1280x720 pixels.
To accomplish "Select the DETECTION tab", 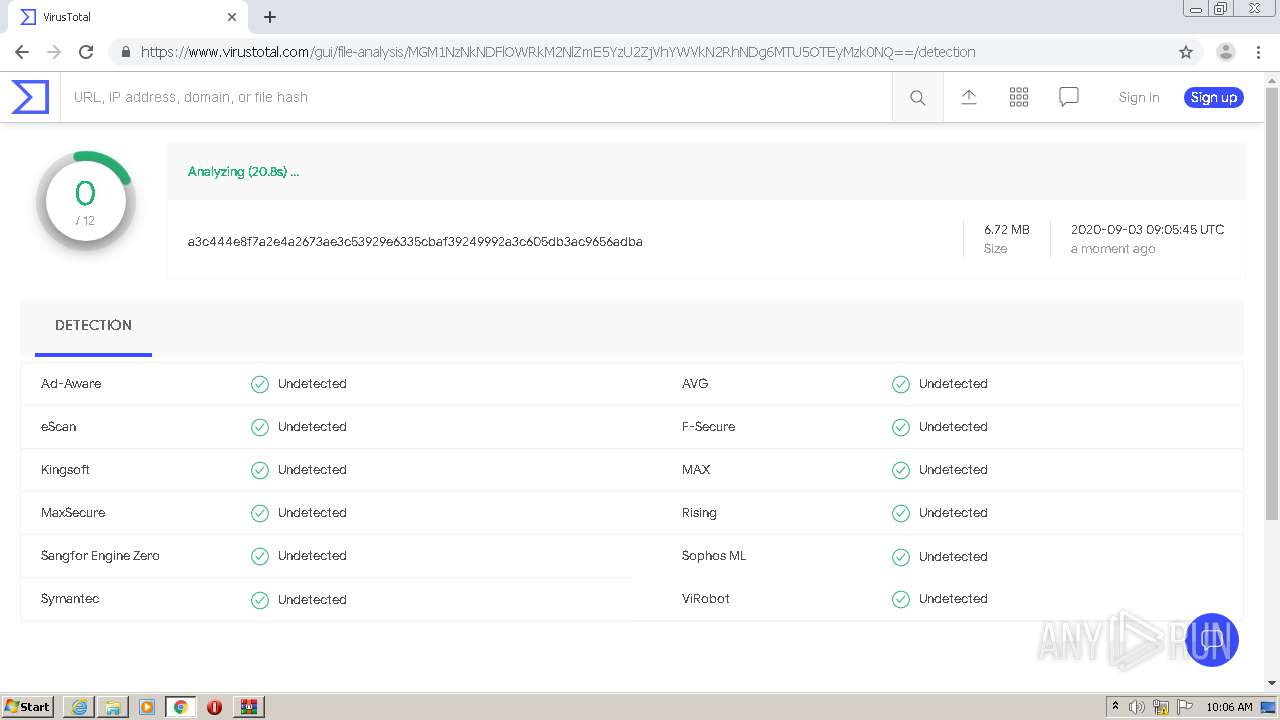I will (93, 325).
